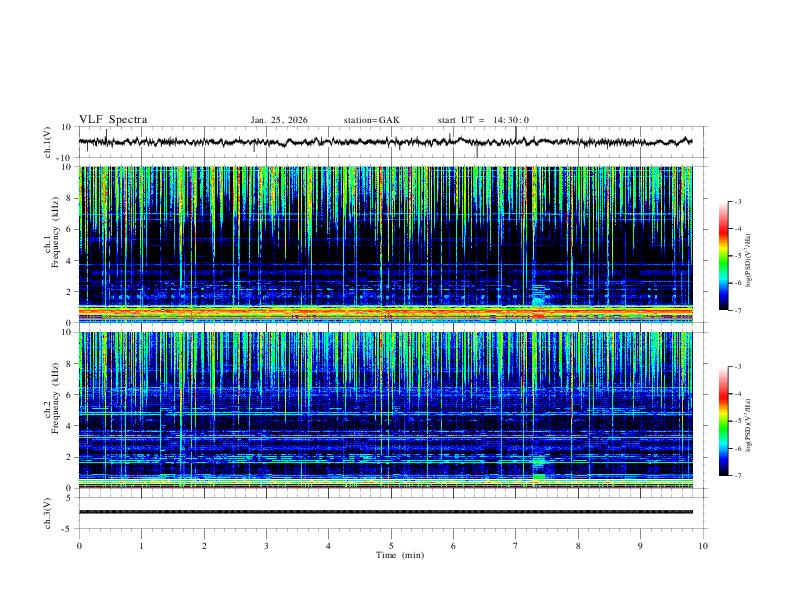The image size is (792, 612).
Task: Click the time axis end label "10"
Action: click(703, 546)
